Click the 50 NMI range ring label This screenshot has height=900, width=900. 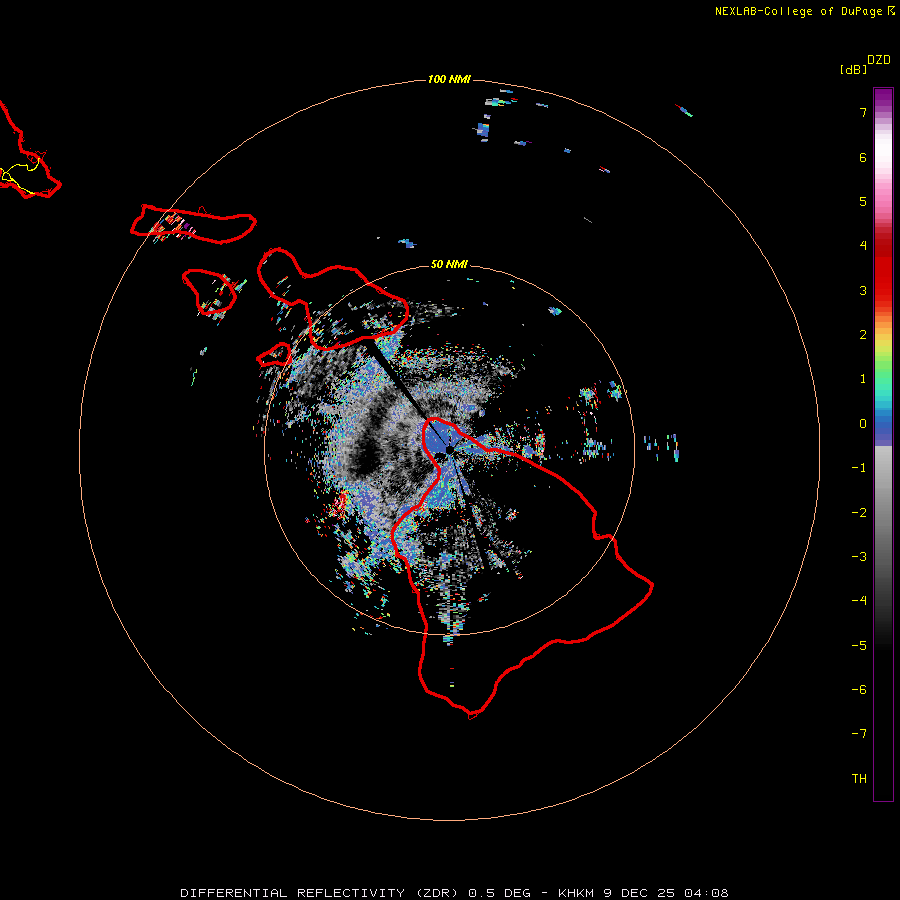(449, 264)
